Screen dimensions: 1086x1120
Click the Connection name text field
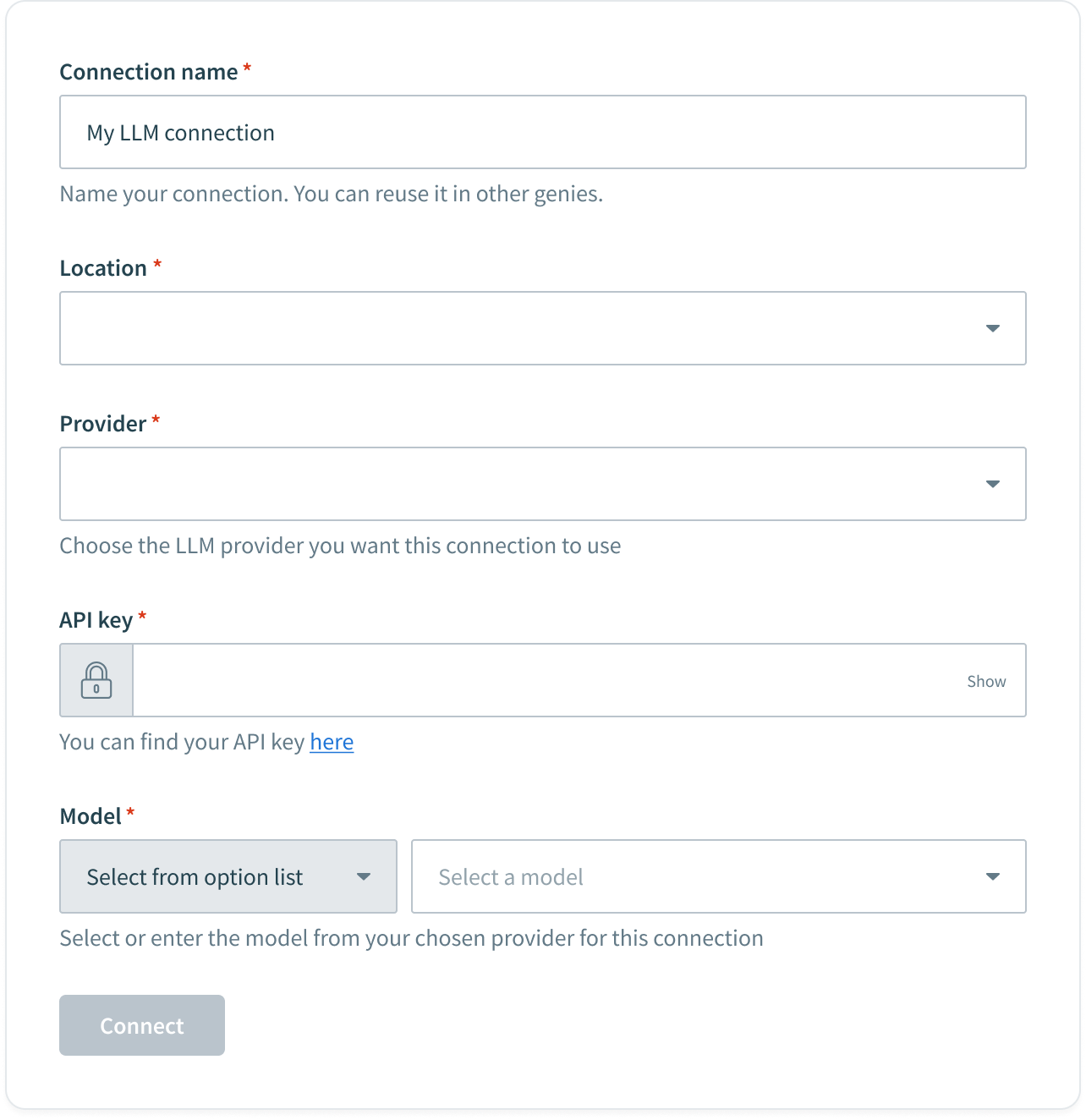tap(541, 132)
